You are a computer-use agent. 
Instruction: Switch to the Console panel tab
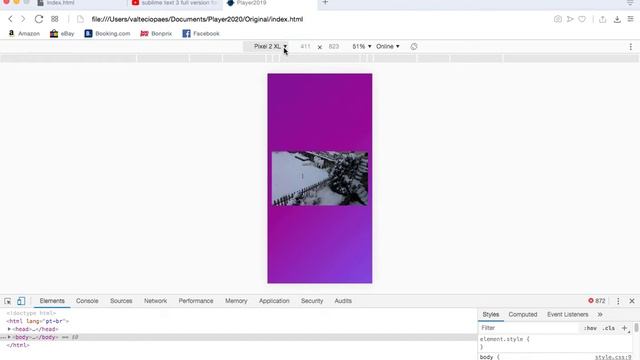click(87, 301)
